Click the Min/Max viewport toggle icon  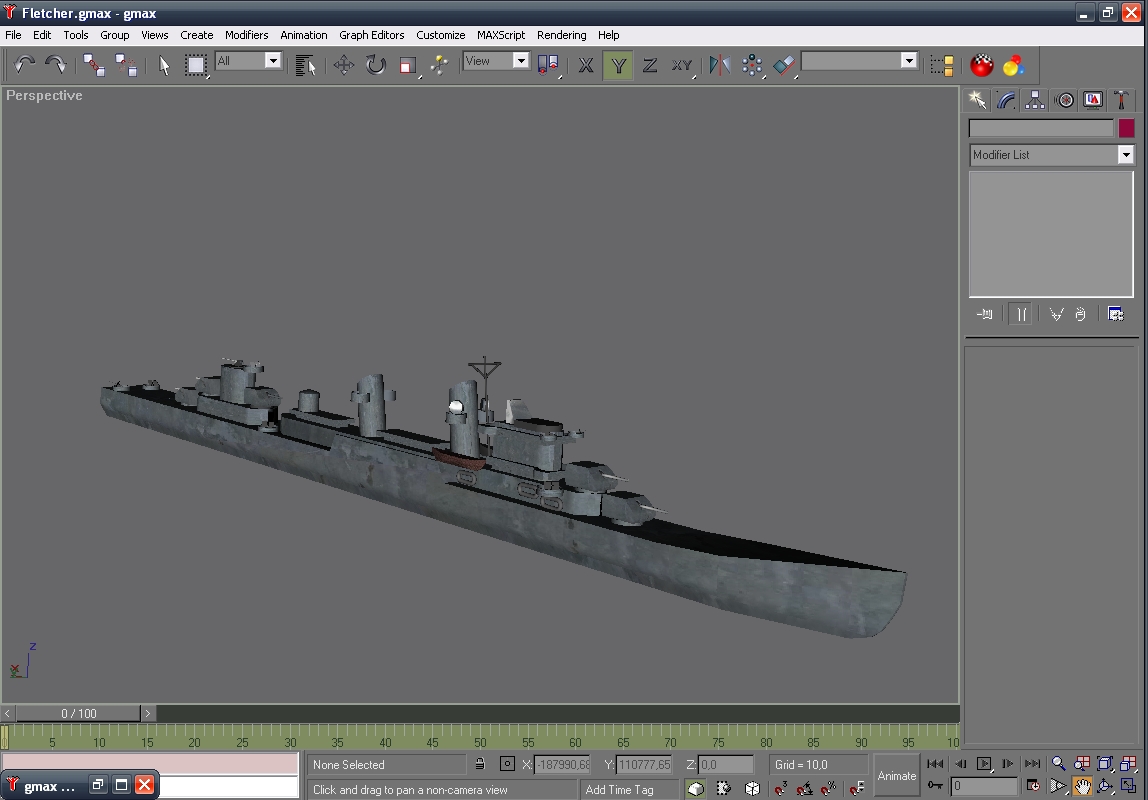pyautogui.click(x=1128, y=787)
